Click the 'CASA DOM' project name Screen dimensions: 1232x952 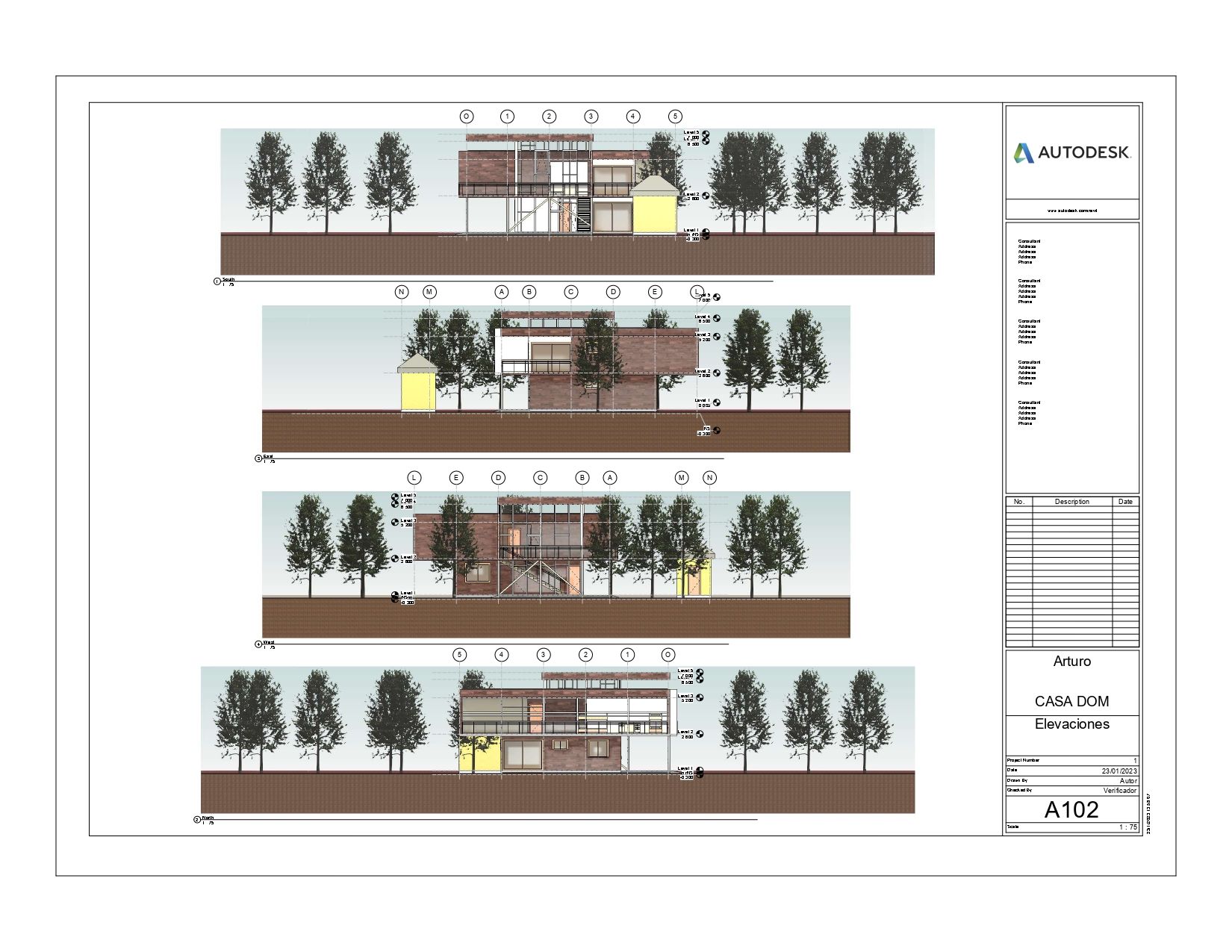pos(1071,702)
